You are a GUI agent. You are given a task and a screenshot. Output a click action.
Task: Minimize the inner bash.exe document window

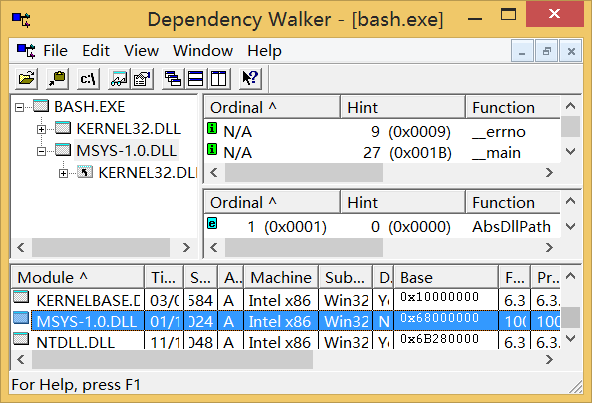click(522, 51)
